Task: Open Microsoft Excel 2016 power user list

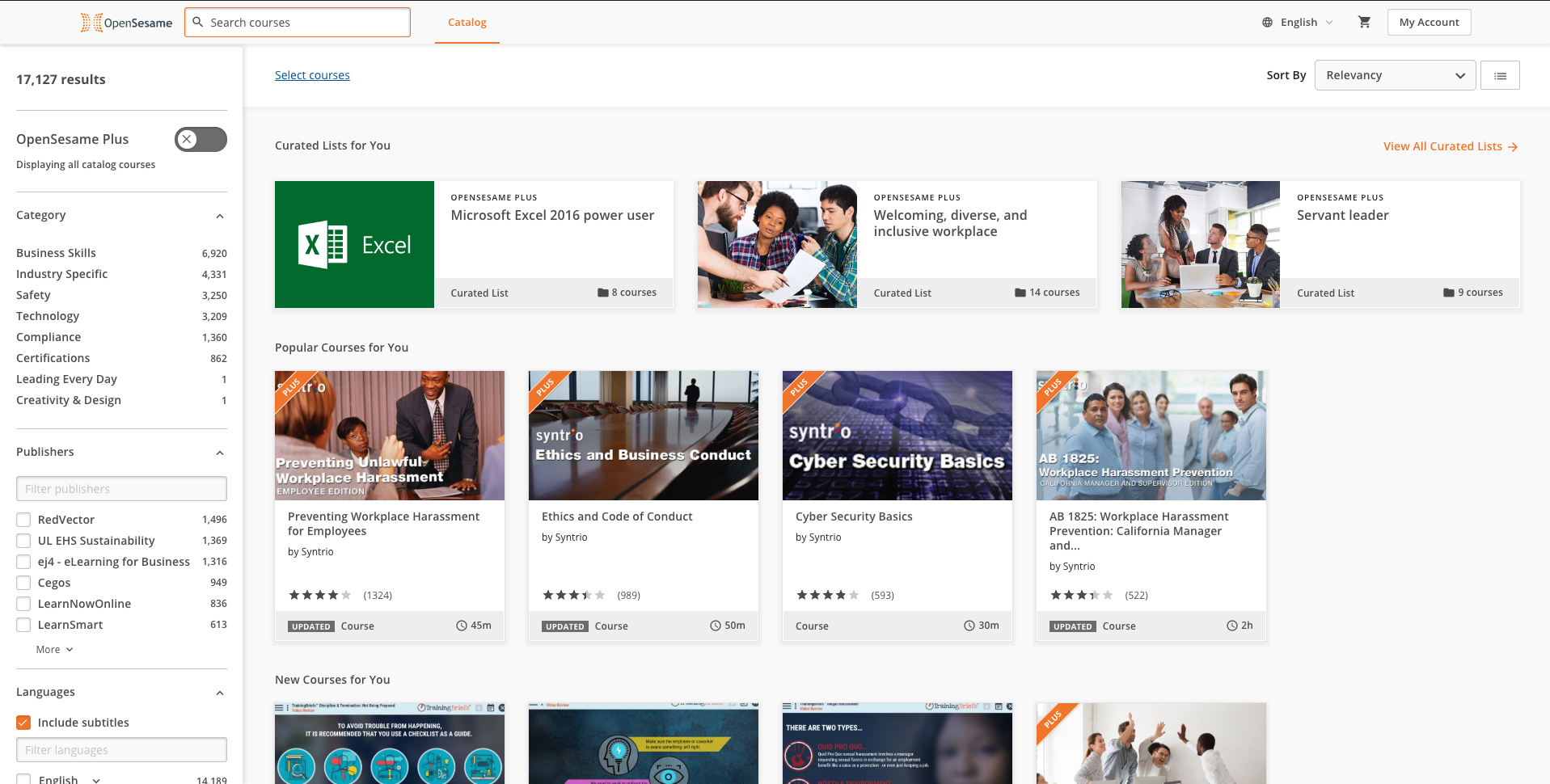Action: click(552, 215)
